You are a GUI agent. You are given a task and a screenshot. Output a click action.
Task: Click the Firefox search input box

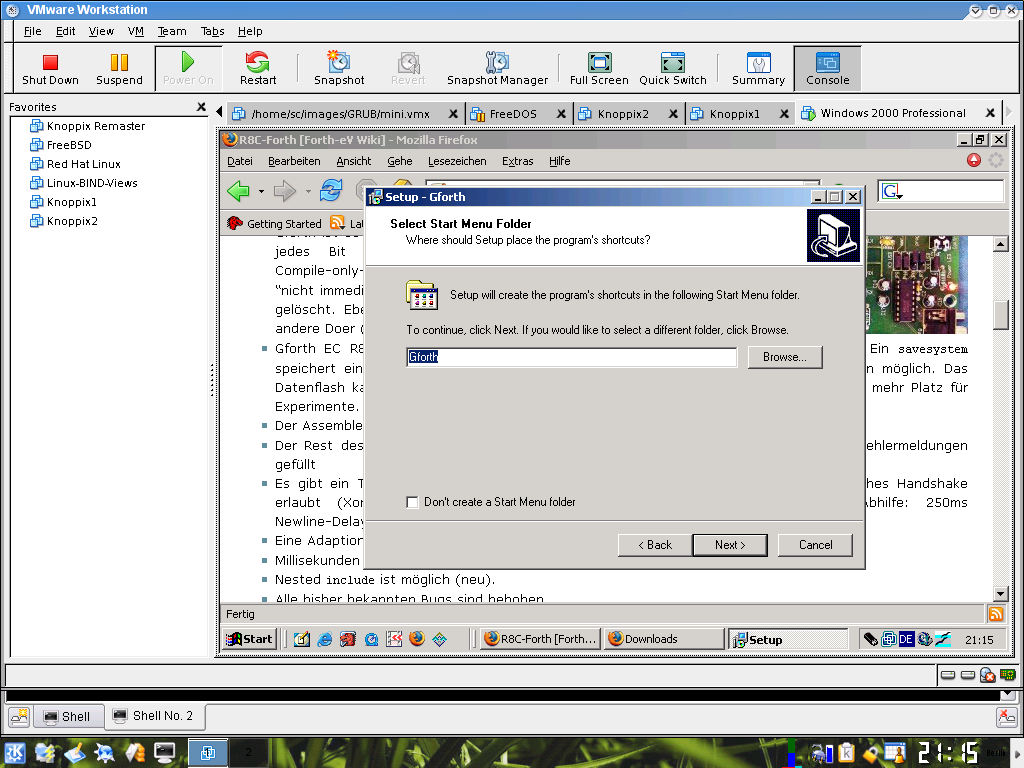pos(953,191)
